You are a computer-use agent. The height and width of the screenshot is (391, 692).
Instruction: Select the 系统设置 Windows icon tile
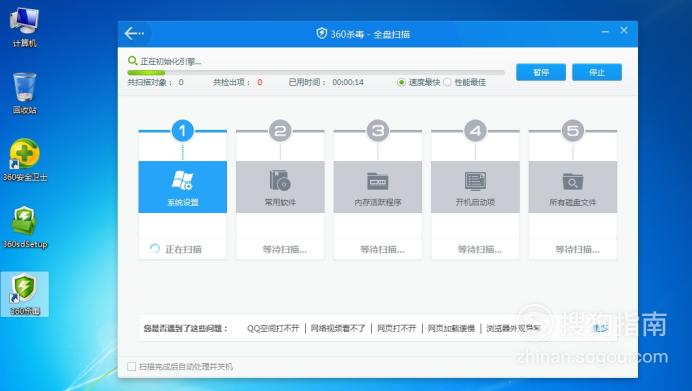tap(183, 187)
